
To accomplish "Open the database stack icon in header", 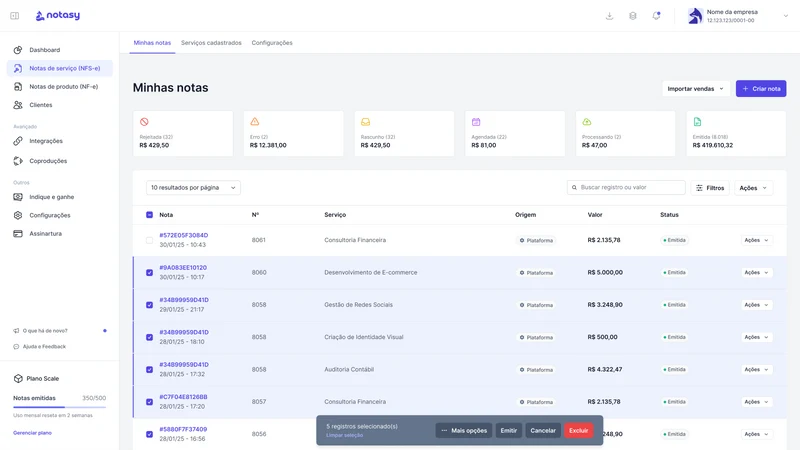I will [x=633, y=16].
